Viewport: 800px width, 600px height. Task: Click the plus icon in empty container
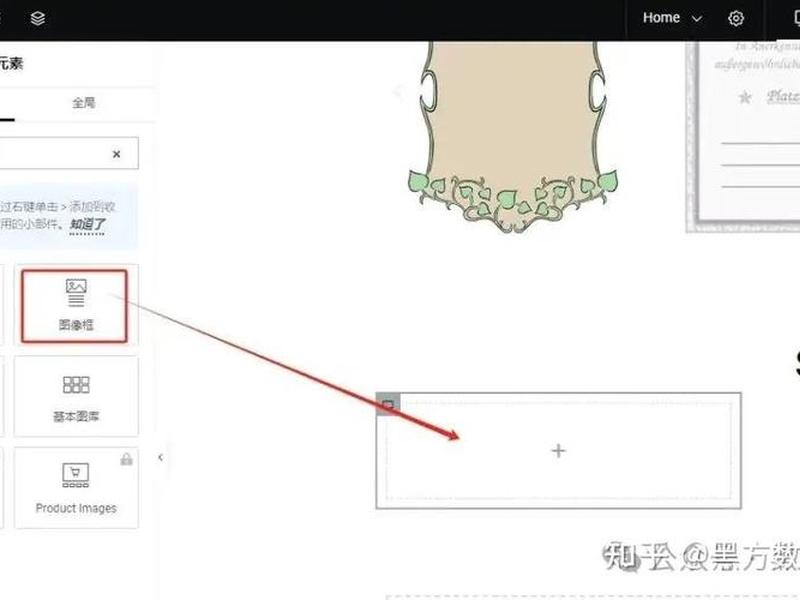point(558,451)
